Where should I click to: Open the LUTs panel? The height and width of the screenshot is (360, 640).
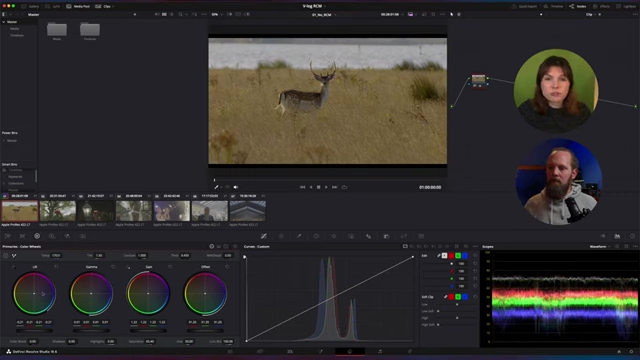[x=53, y=7]
